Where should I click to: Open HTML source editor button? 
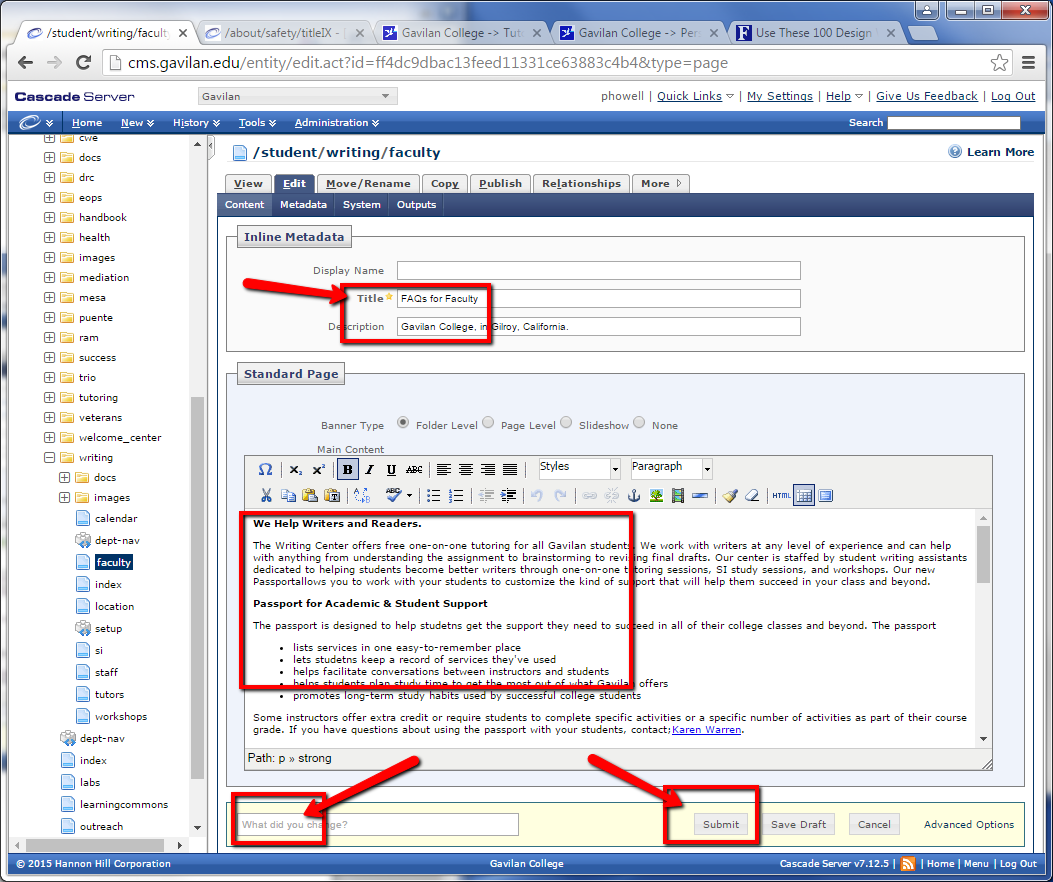click(x=781, y=496)
